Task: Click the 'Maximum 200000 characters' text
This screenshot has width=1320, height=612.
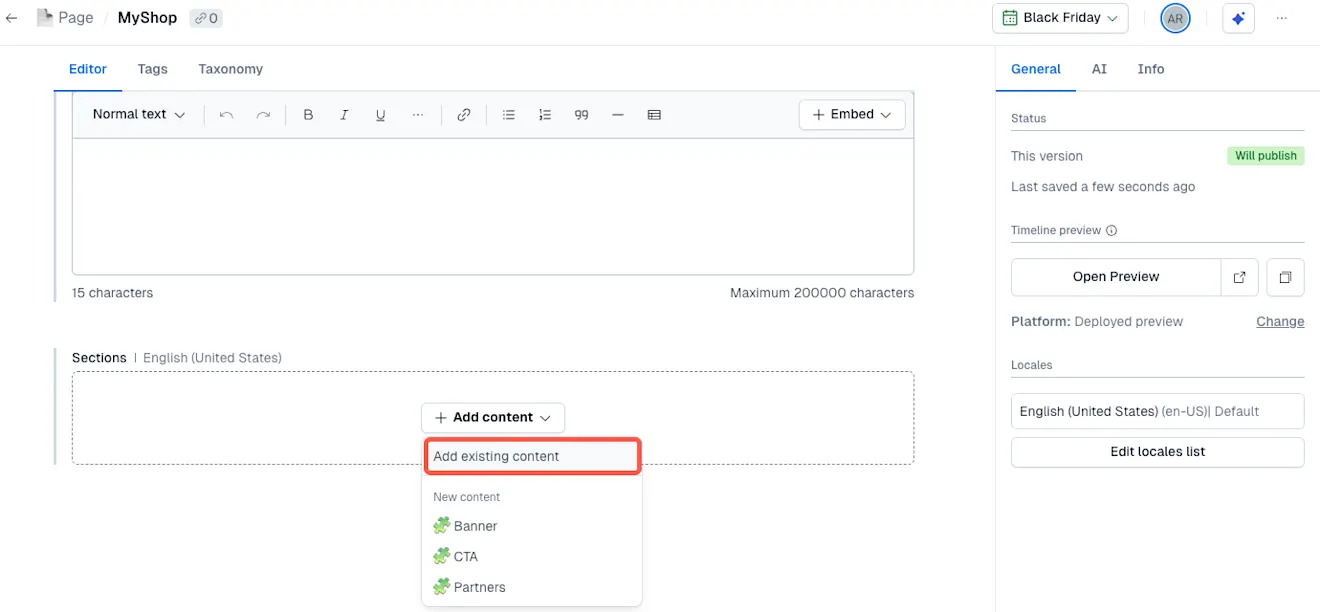Action: pyautogui.click(x=822, y=293)
